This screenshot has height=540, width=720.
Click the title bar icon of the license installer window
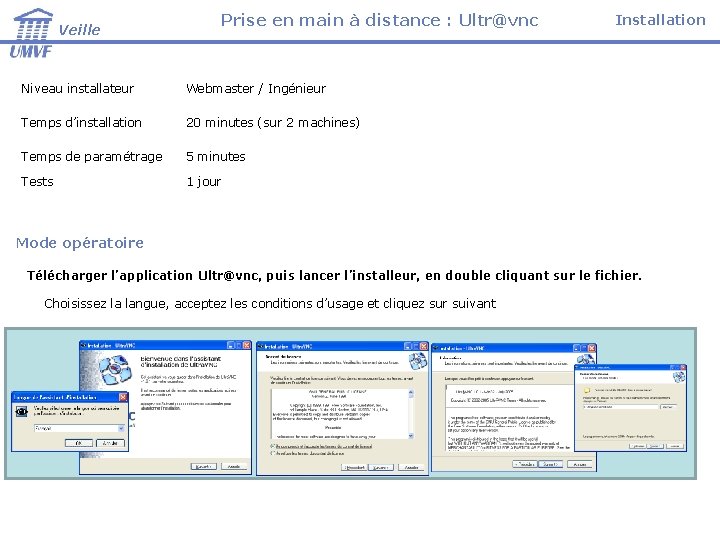point(261,347)
